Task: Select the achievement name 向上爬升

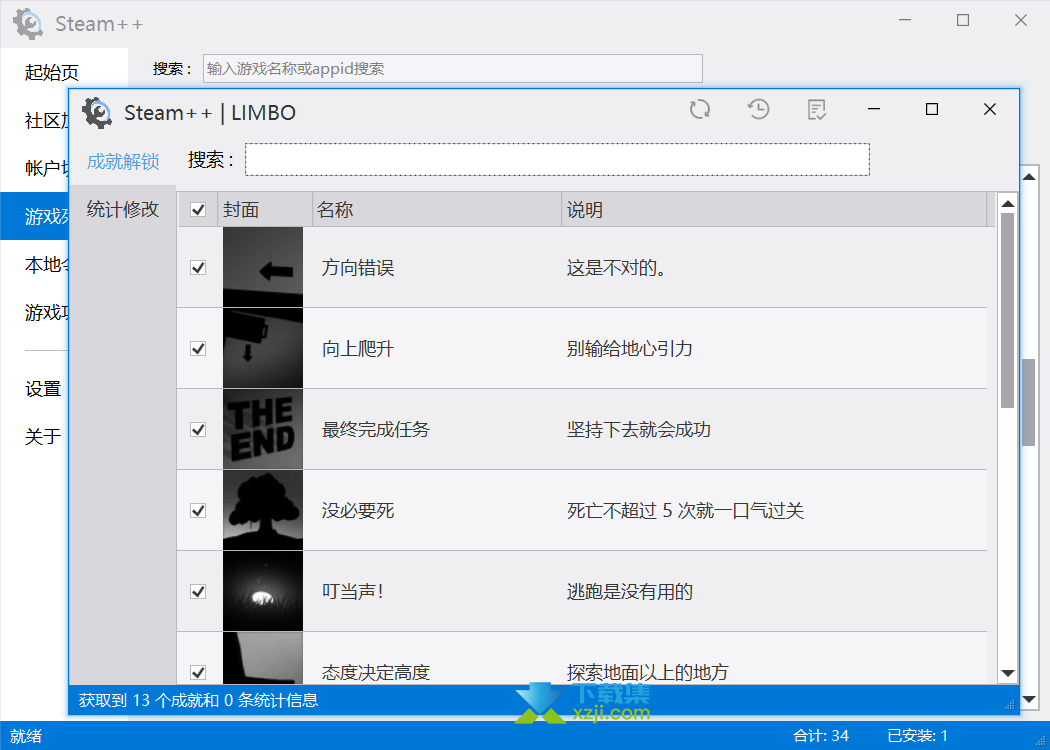Action: (358, 349)
